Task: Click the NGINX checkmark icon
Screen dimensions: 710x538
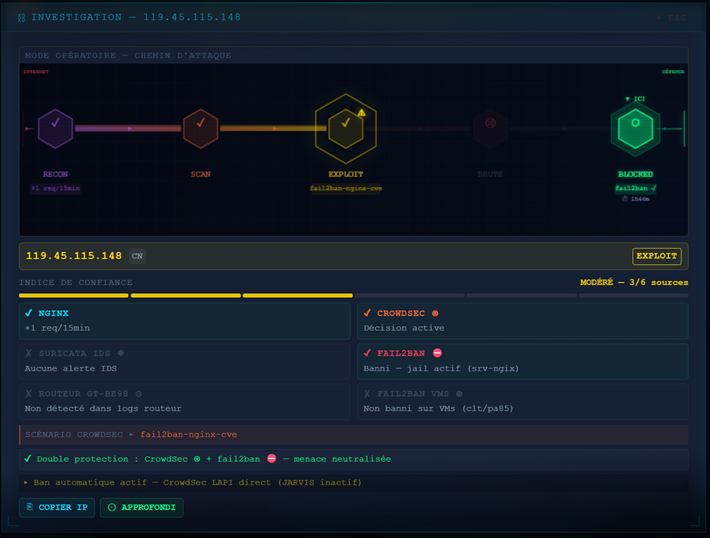Action: point(29,313)
